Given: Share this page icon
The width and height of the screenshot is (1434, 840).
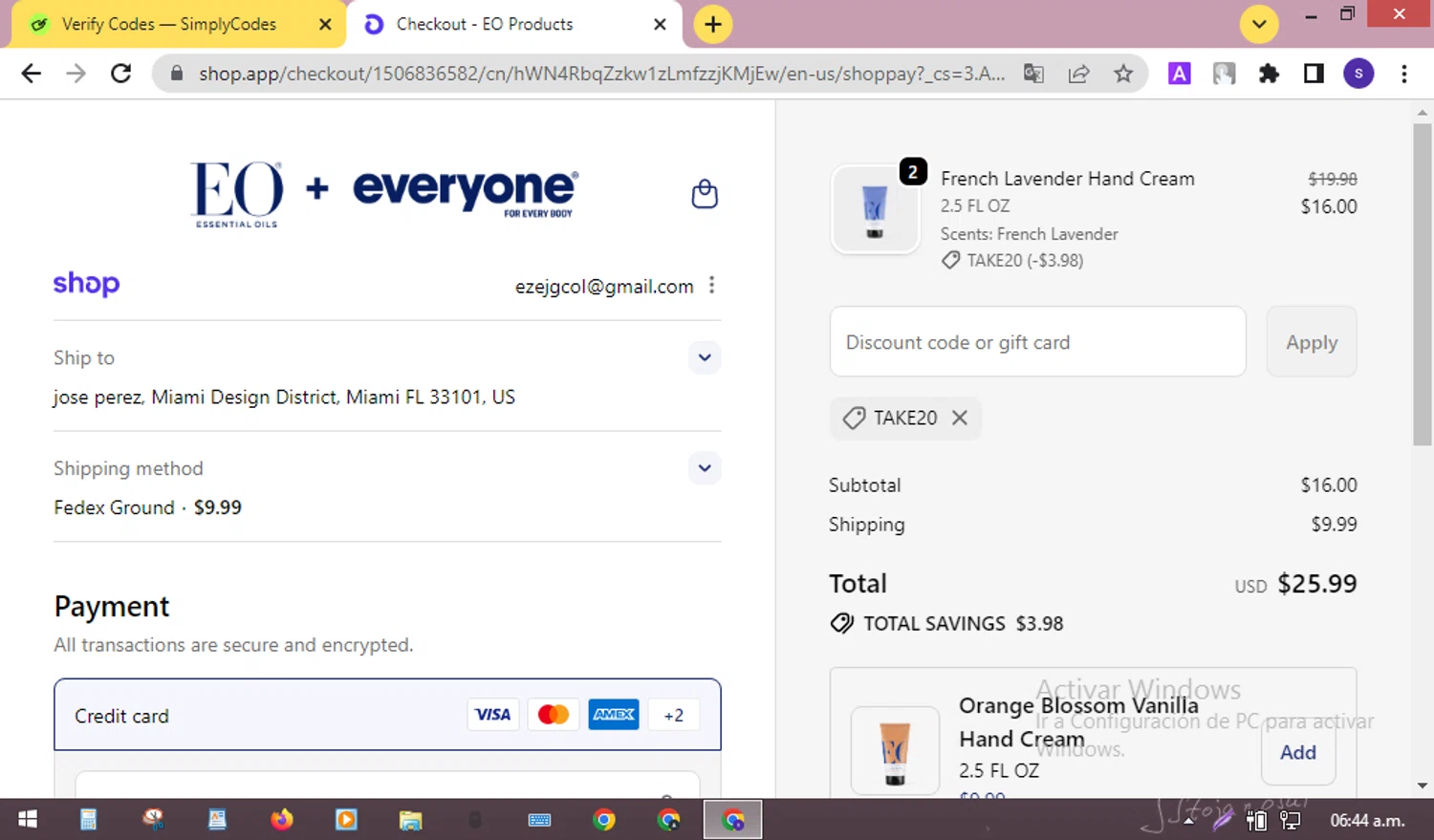Looking at the screenshot, I should [1078, 74].
